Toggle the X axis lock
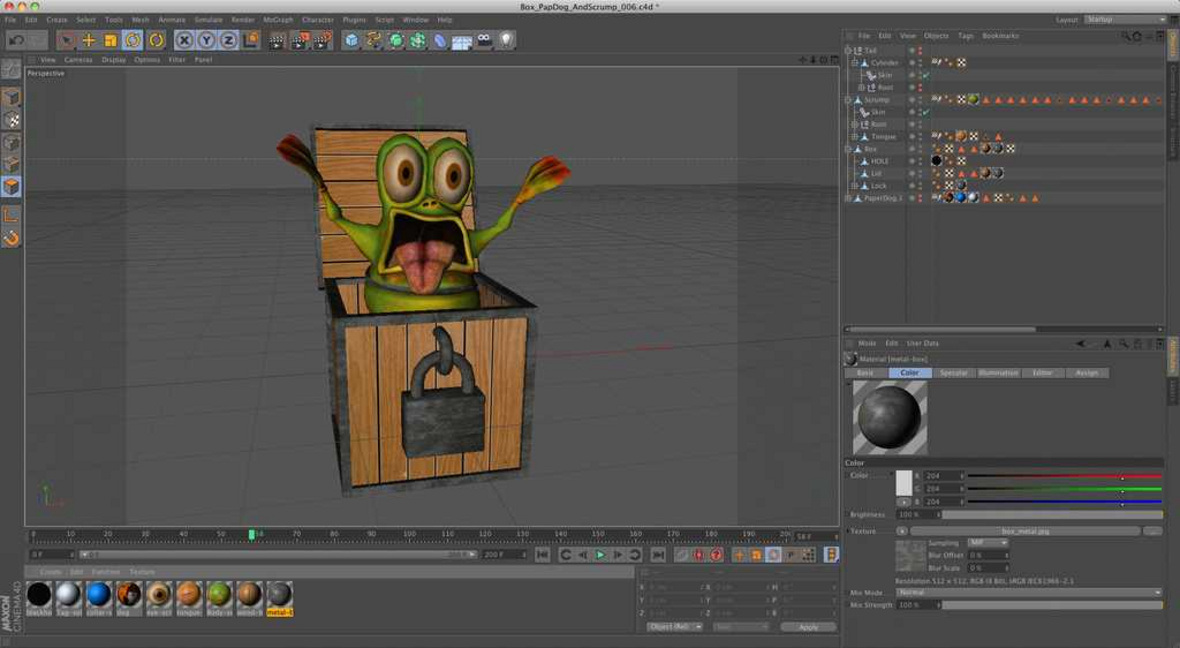The height and width of the screenshot is (648, 1180). (184, 40)
